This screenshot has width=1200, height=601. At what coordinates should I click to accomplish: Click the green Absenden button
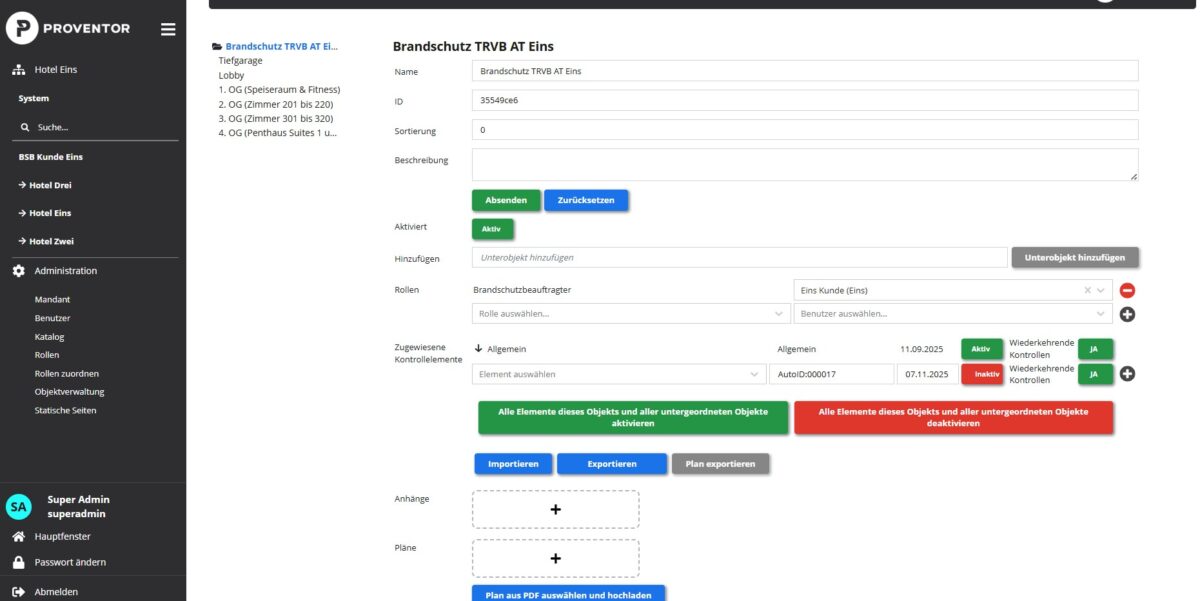pos(506,200)
